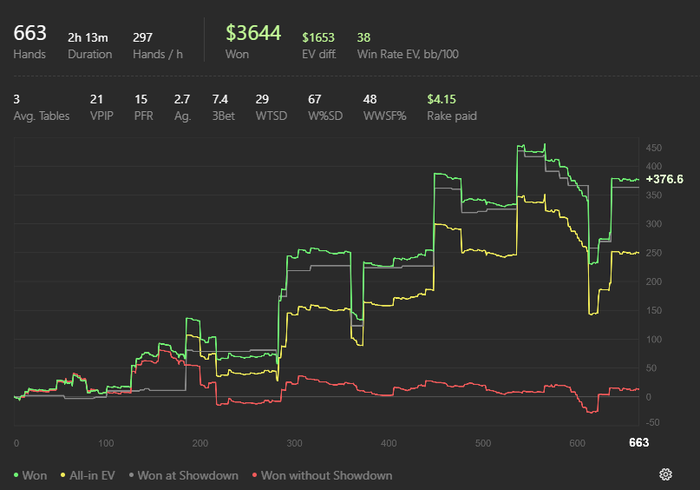
Task: Click the 663 x-axis end label
Action: (x=639, y=443)
